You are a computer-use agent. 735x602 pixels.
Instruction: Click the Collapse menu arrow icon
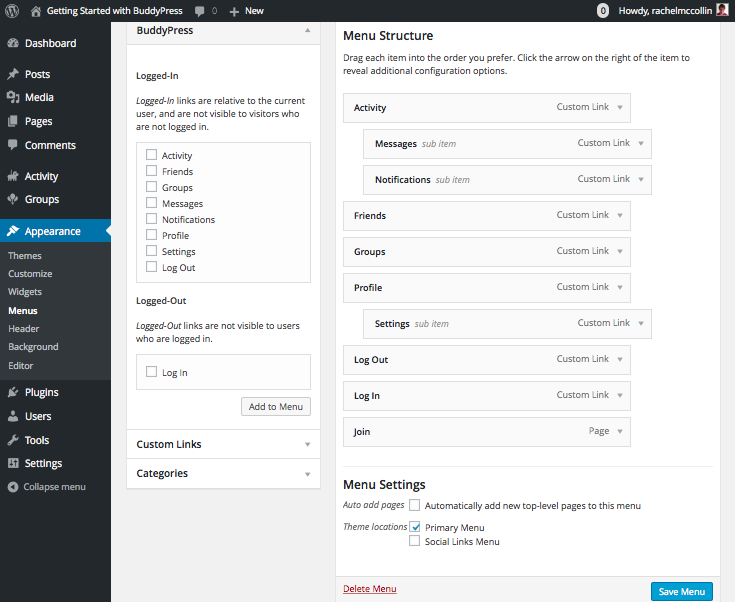coord(13,487)
